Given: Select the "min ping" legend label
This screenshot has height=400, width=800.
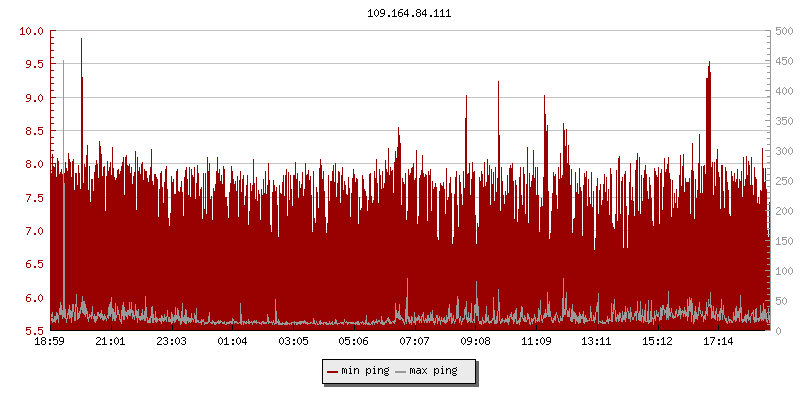Looking at the screenshot, I should click(x=366, y=371).
